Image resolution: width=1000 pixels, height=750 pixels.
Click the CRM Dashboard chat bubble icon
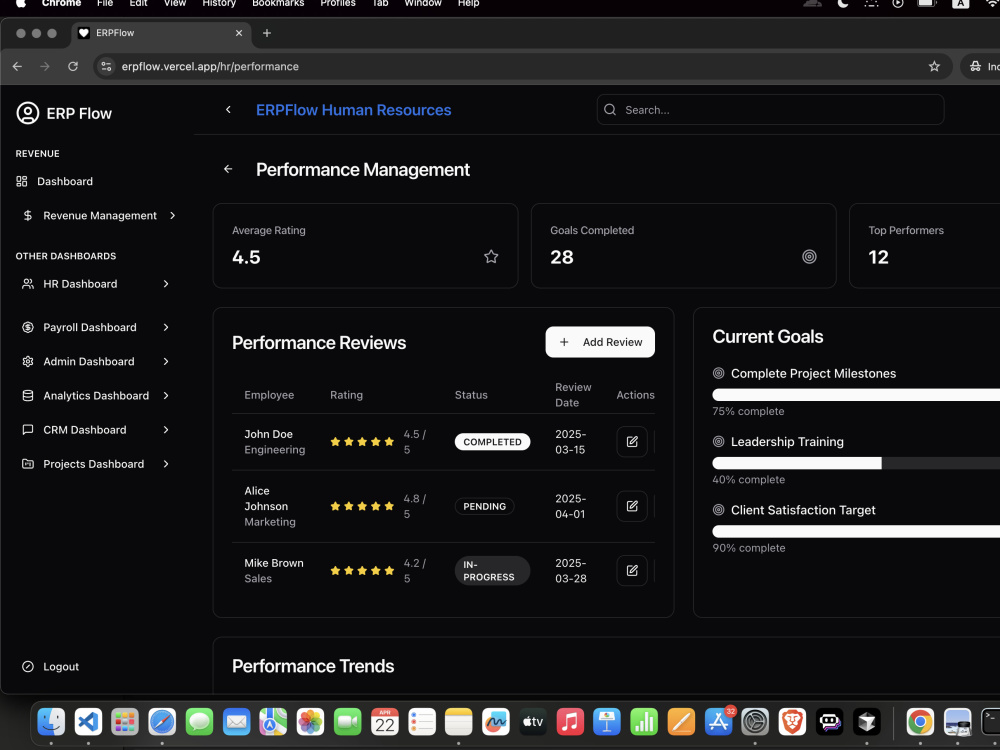click(x=27, y=430)
